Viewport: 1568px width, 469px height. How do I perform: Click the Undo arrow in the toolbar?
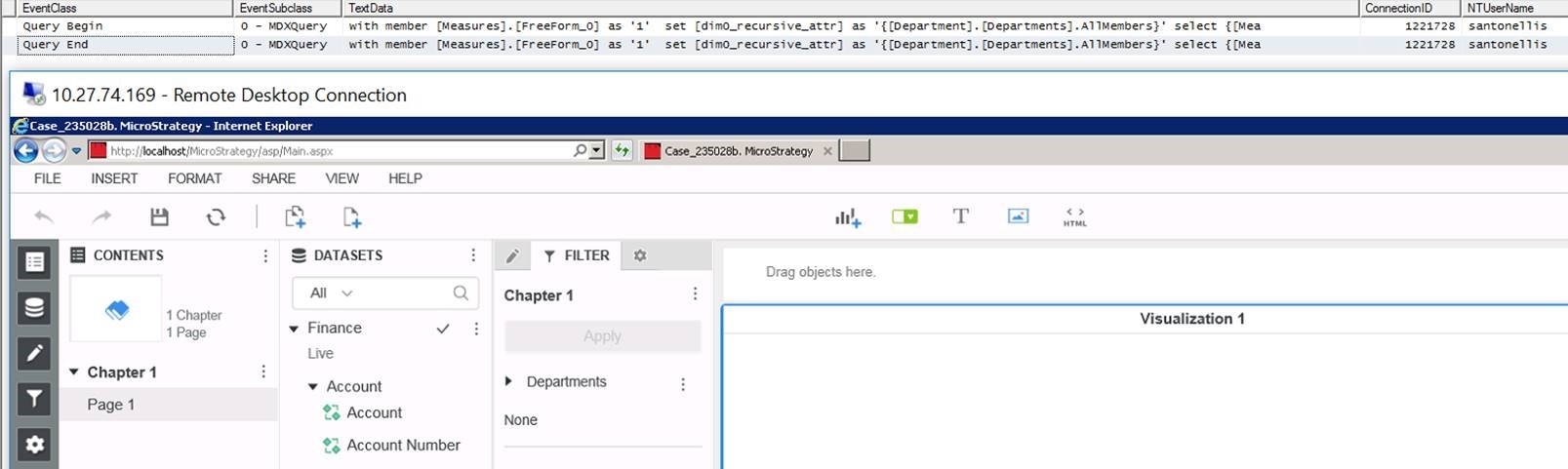pos(44,216)
